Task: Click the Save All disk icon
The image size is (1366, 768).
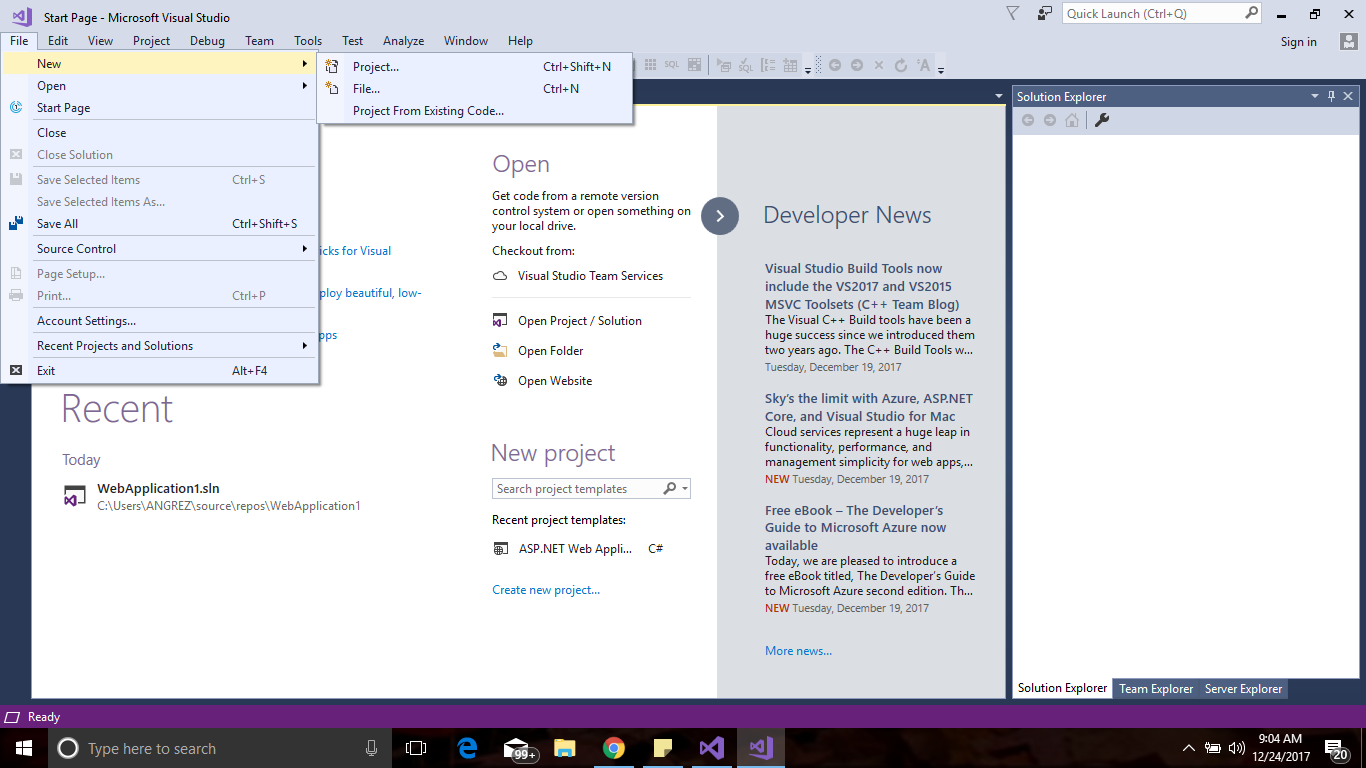Action: point(16,224)
